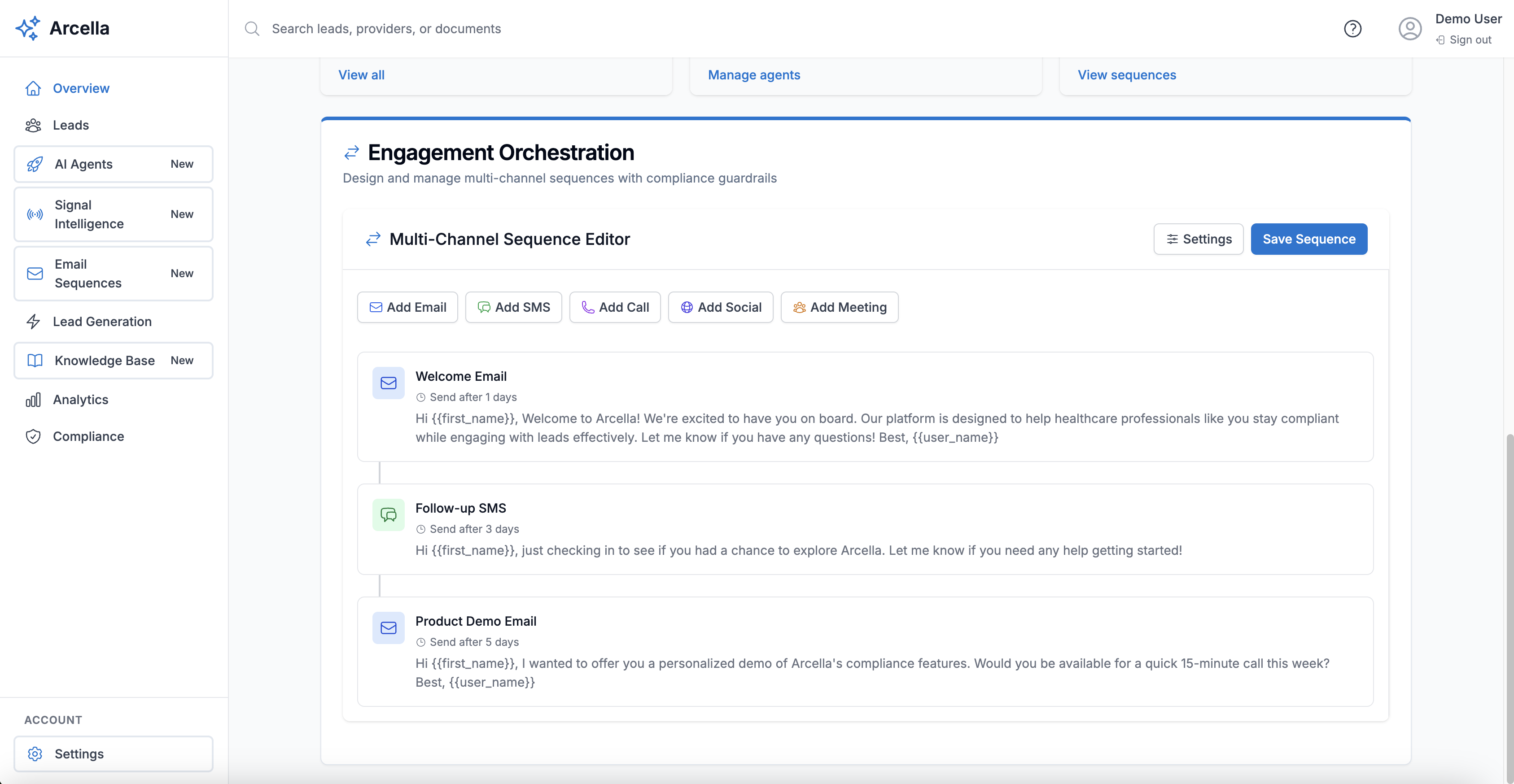Click the Follow-up SMS chat bubble icon
The width and height of the screenshot is (1514, 784).
[389, 515]
